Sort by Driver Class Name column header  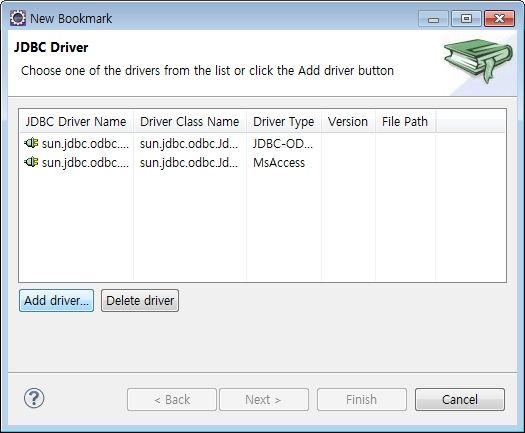pos(190,122)
